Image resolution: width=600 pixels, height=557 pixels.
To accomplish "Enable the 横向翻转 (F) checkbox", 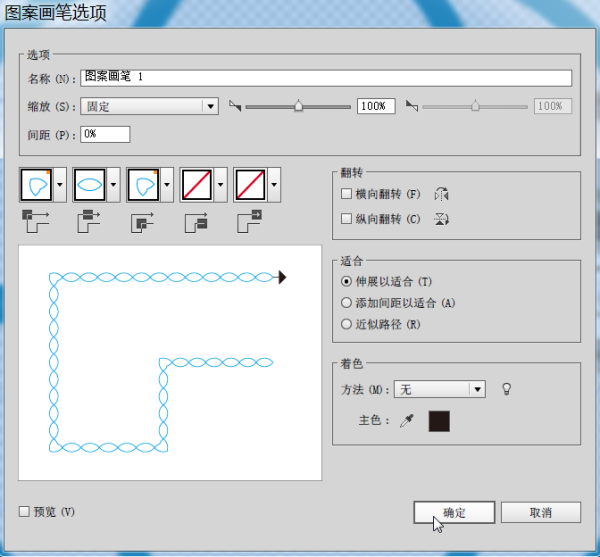I will pos(346,194).
